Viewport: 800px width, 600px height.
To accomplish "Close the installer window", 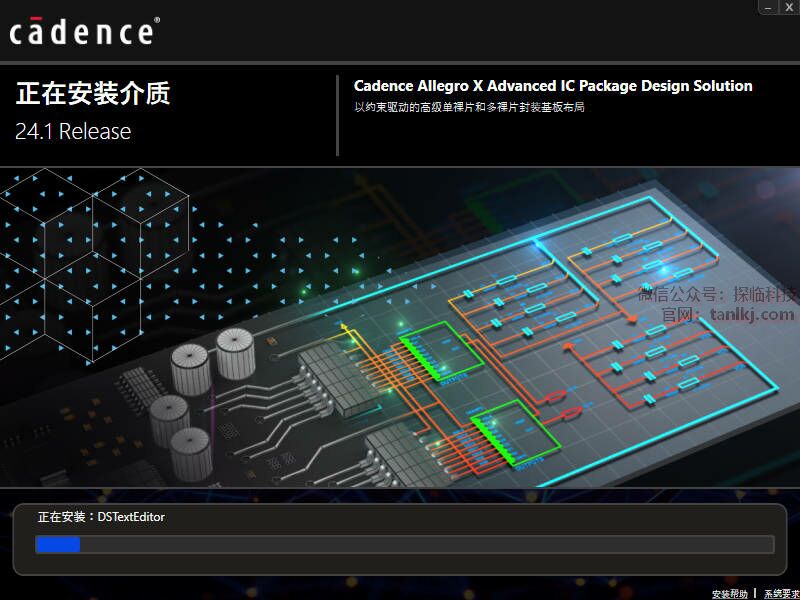I will tap(789, 7).
